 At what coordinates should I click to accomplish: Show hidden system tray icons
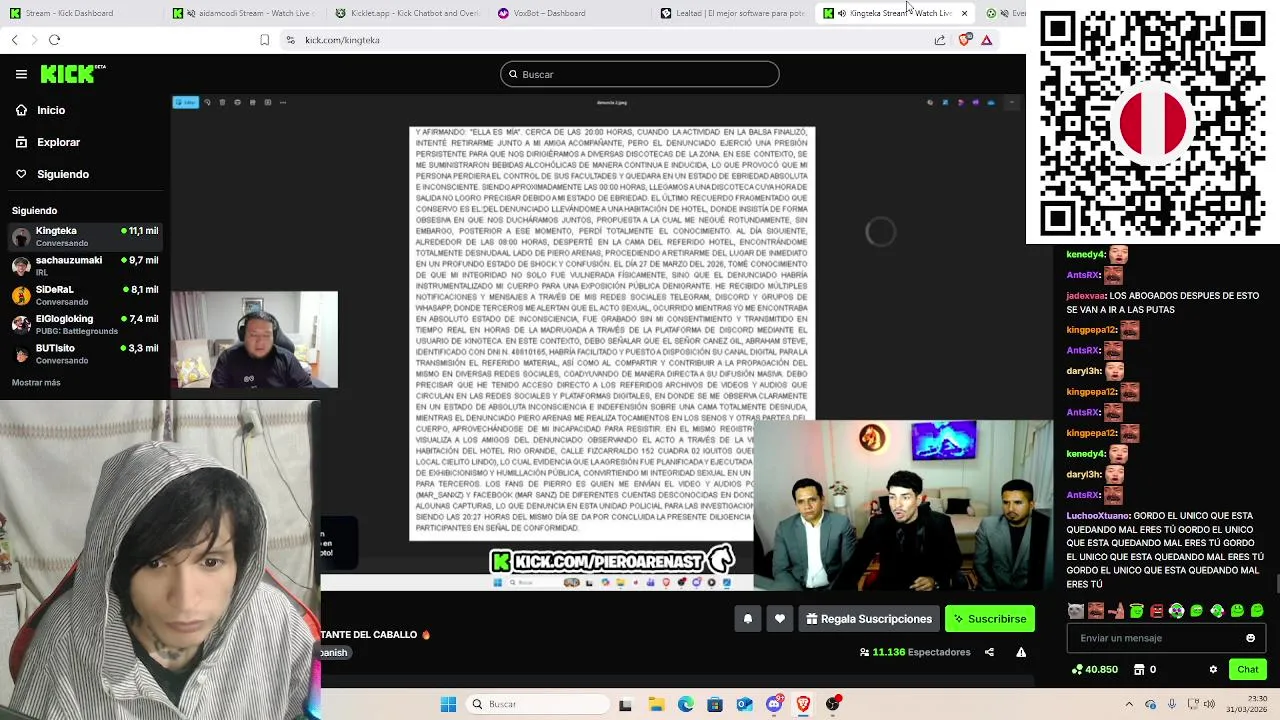[x=1129, y=704]
